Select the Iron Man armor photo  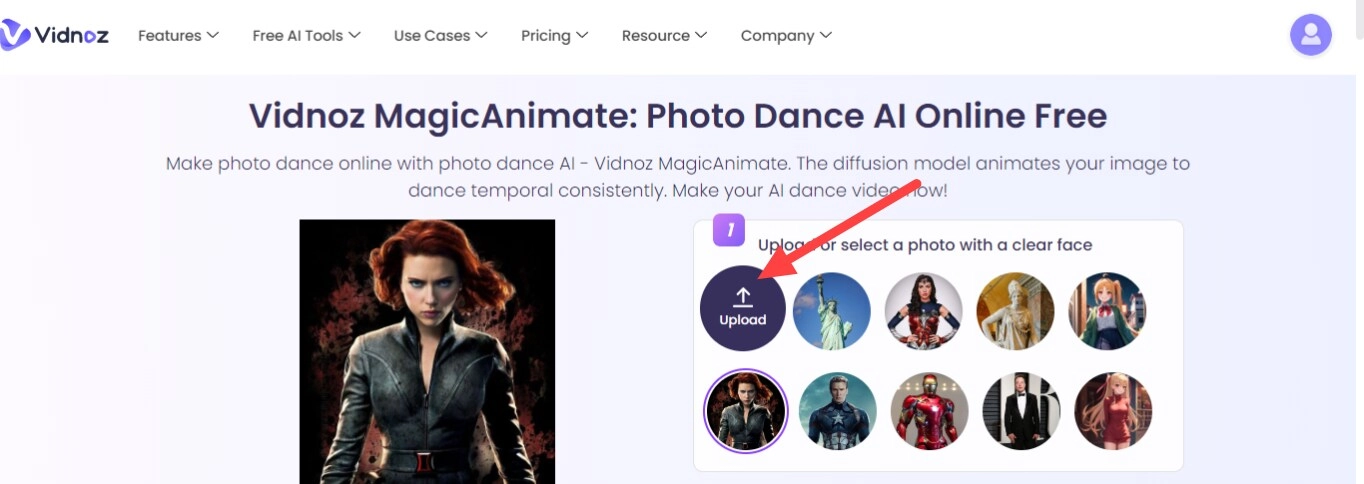[x=930, y=411]
